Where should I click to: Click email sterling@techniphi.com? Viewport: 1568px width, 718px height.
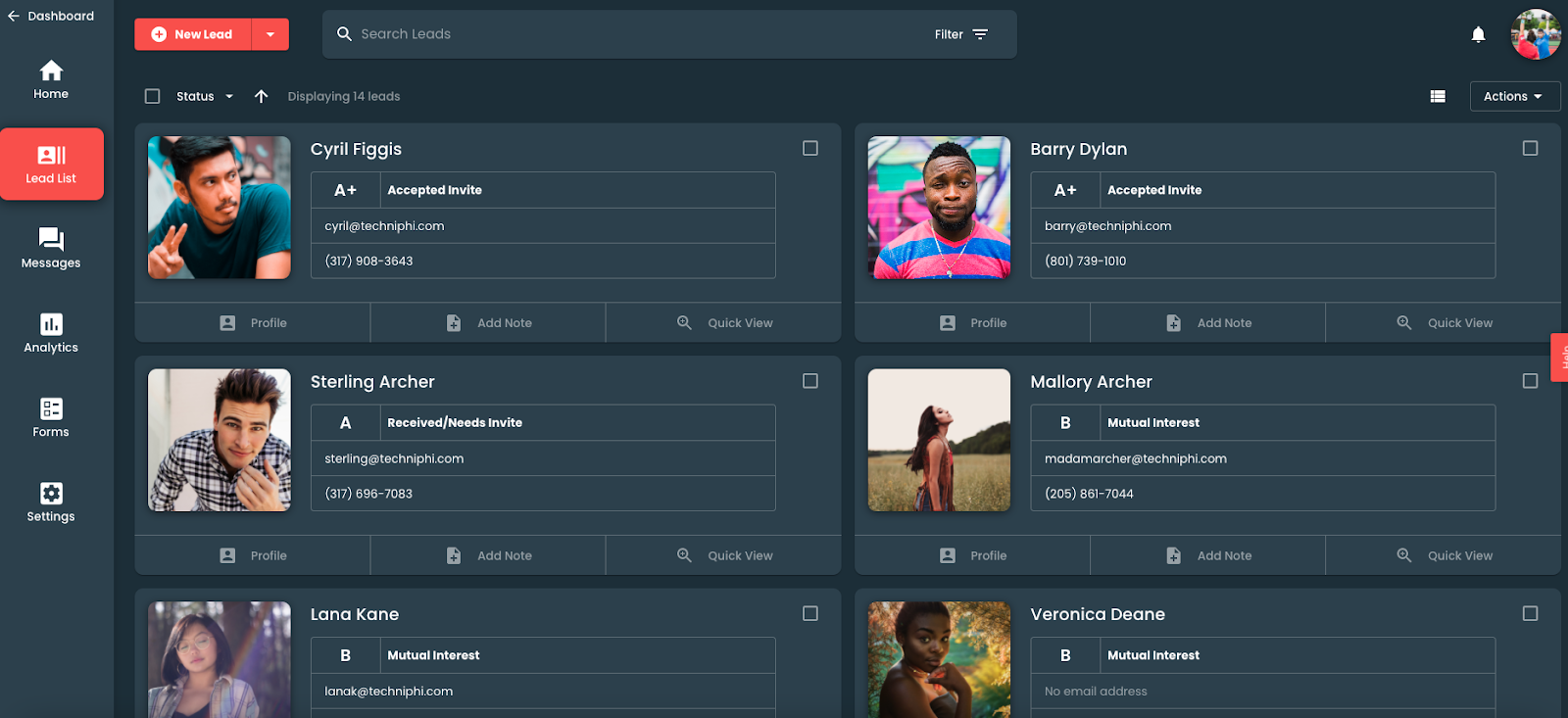pyautogui.click(x=394, y=458)
